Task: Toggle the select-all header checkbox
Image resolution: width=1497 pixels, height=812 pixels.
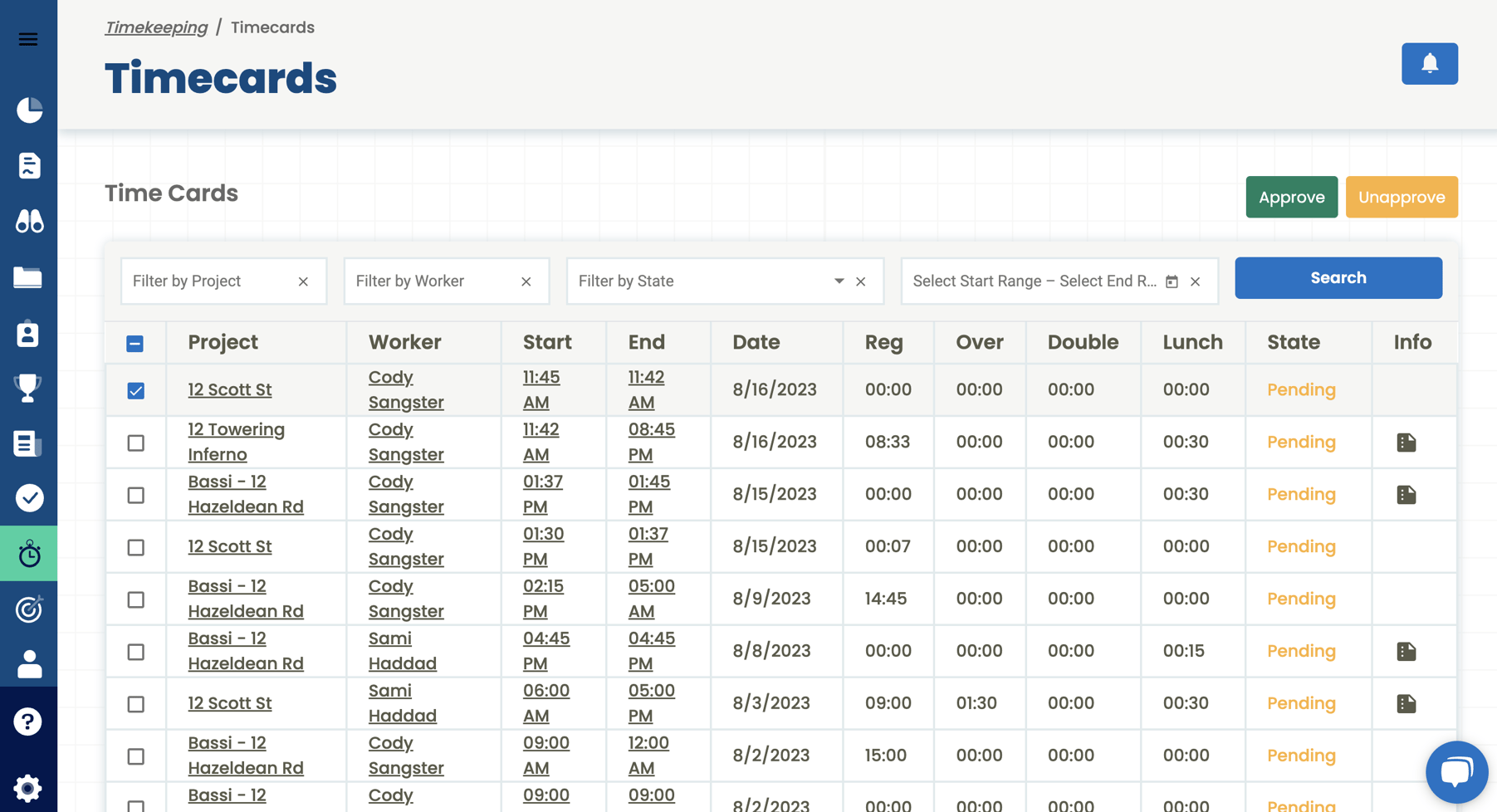Action: (x=135, y=343)
